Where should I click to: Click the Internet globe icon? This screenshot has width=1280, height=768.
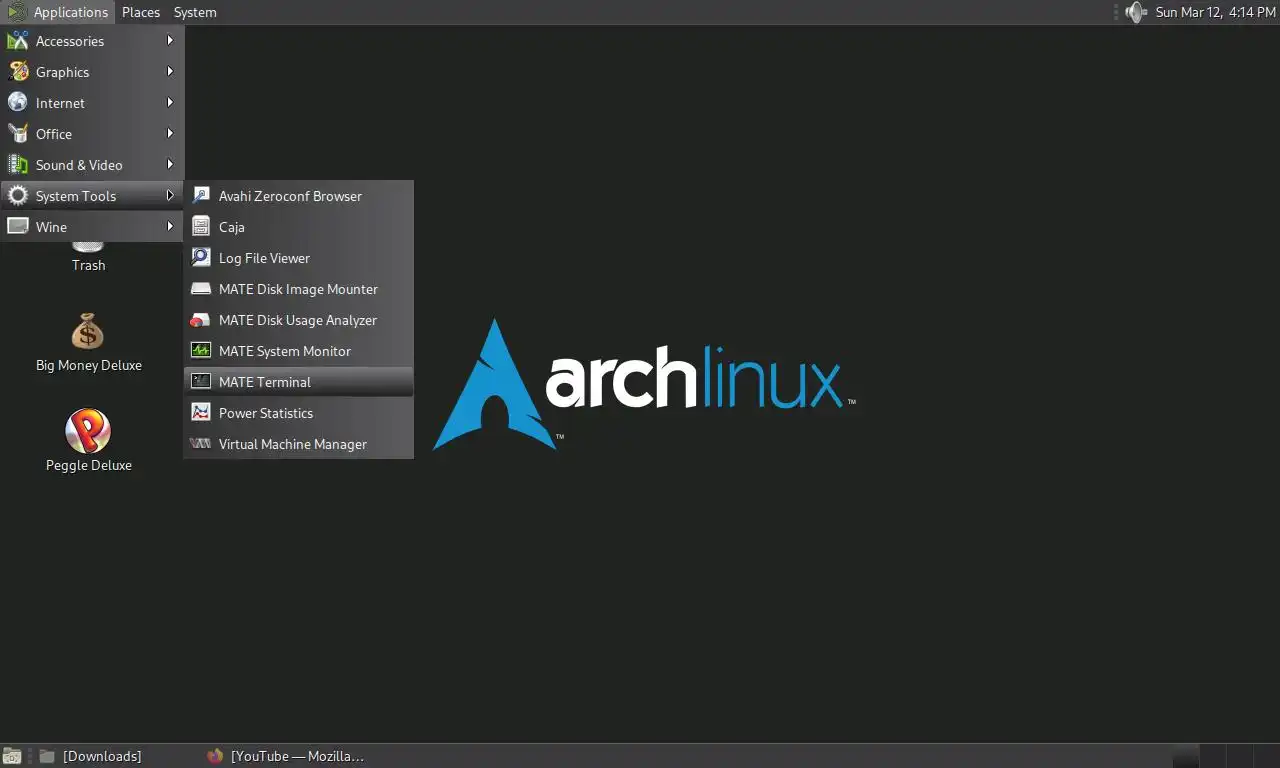click(18, 103)
